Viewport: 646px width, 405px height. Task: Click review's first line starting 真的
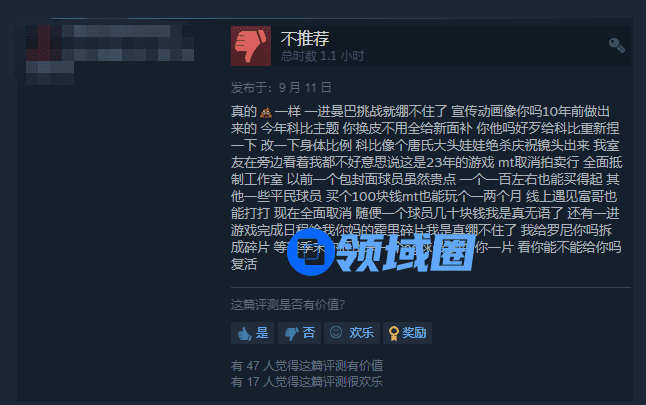(420, 112)
